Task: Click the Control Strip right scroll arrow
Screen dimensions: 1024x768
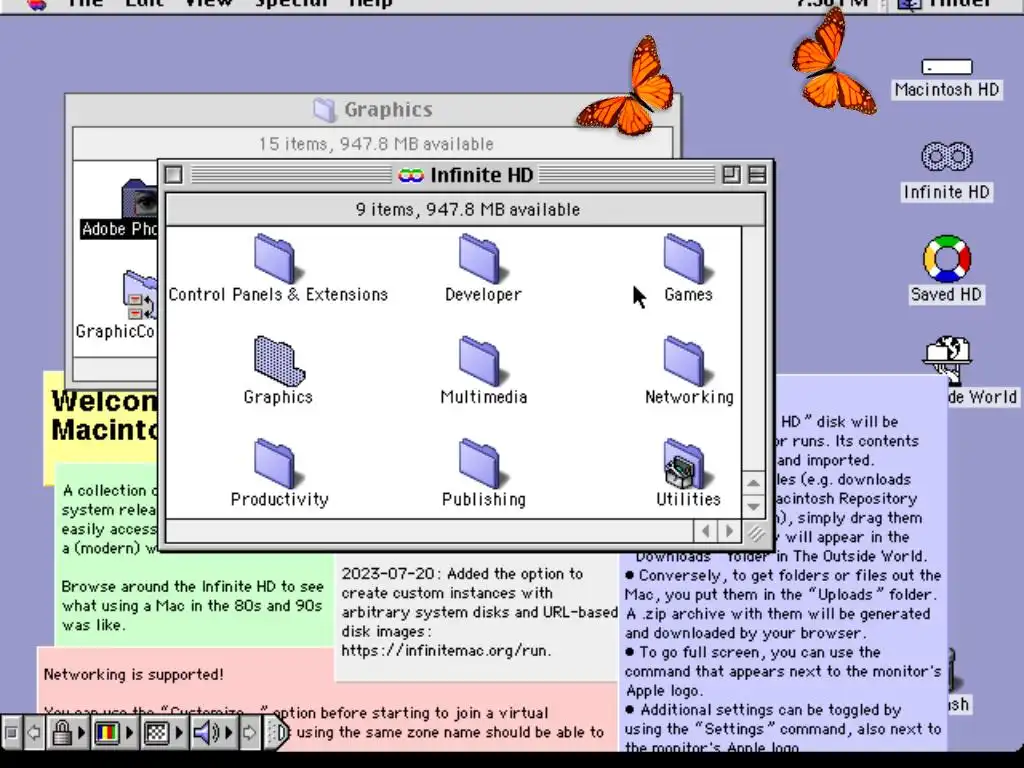Action: coord(249,733)
